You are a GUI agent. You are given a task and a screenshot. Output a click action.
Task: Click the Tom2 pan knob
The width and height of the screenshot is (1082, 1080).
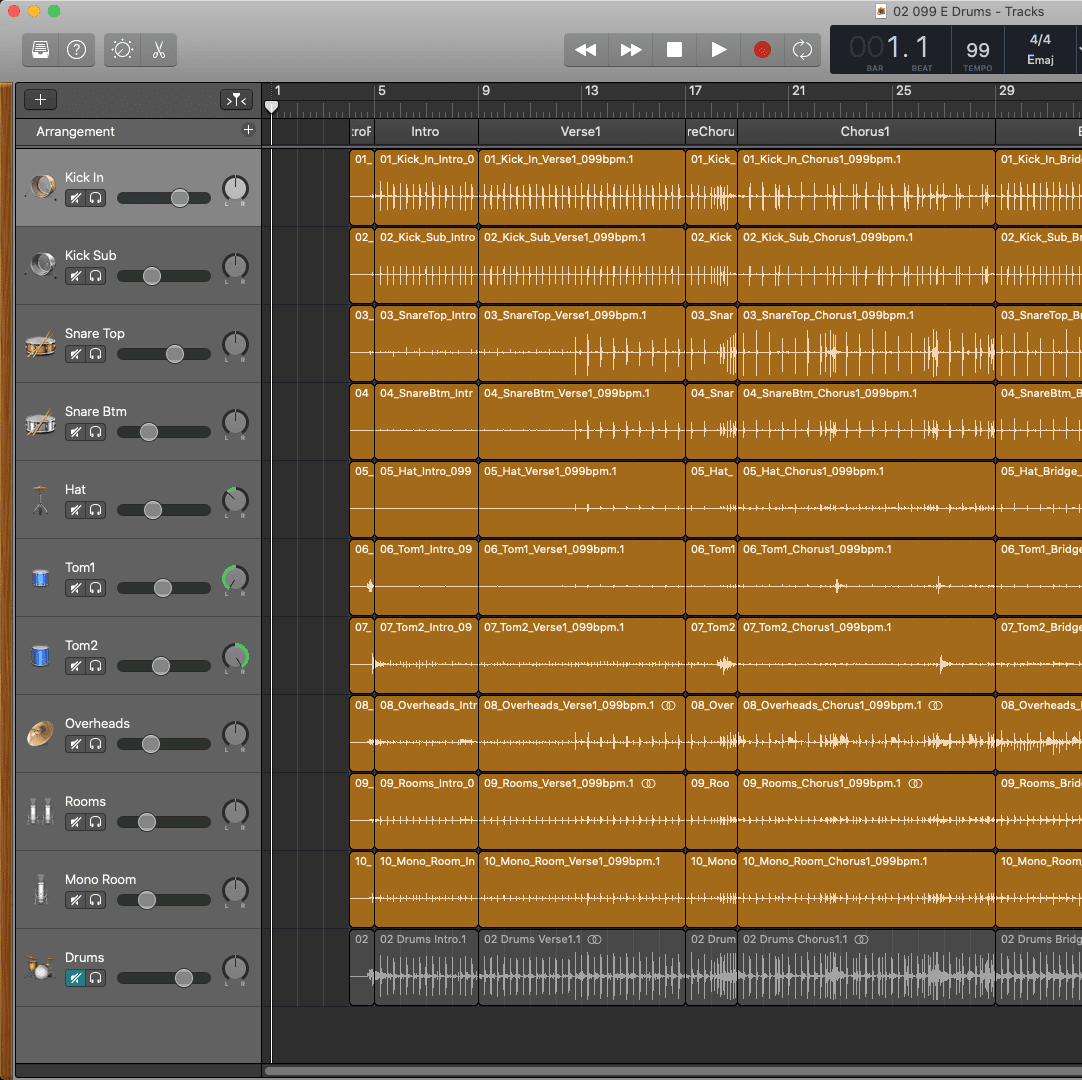(235, 656)
